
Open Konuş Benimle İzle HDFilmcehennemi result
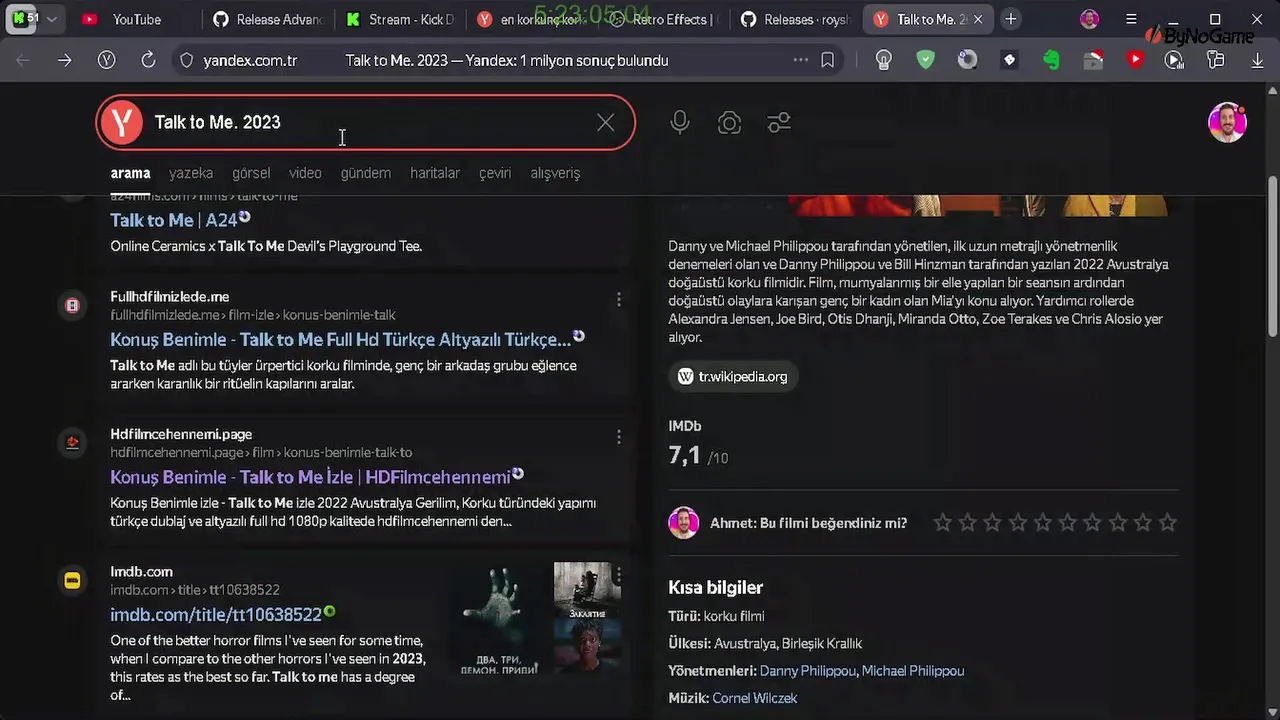point(310,477)
